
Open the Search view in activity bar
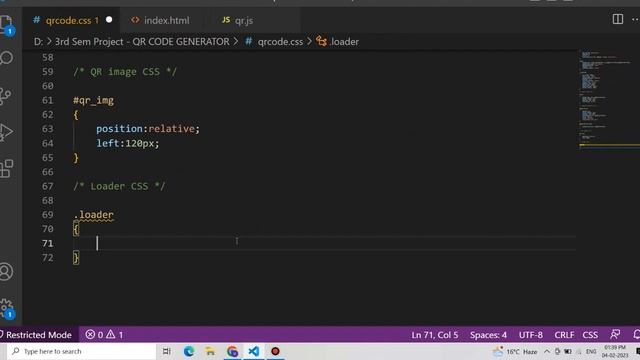(x=7, y=58)
